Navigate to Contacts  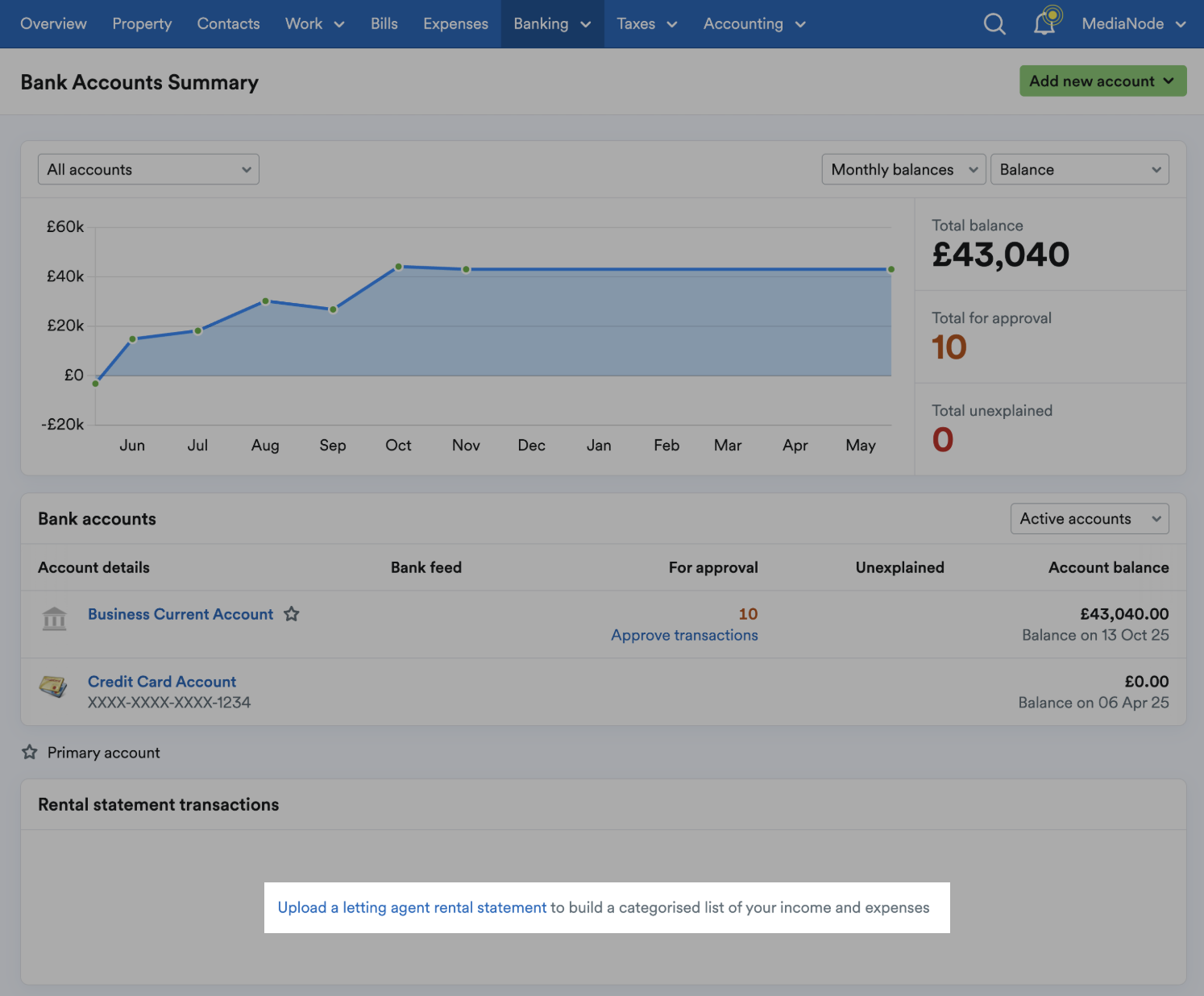(228, 24)
